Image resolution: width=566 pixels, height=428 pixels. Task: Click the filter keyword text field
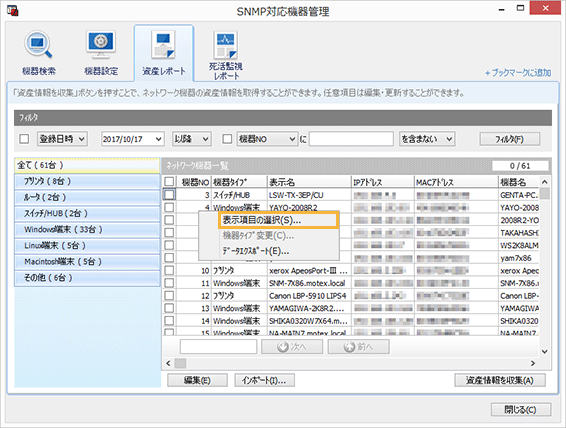click(x=351, y=139)
